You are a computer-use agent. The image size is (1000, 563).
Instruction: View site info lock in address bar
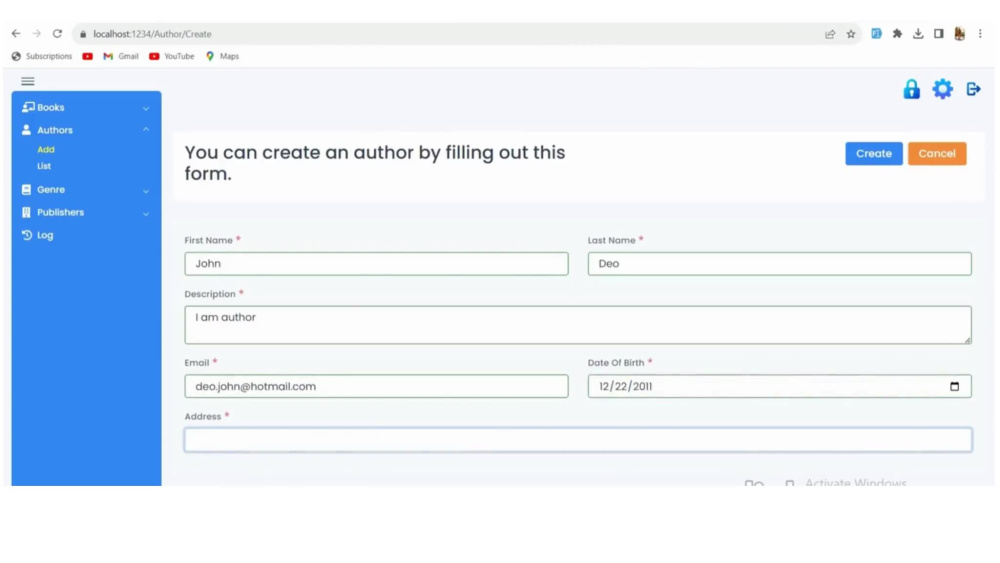83,34
